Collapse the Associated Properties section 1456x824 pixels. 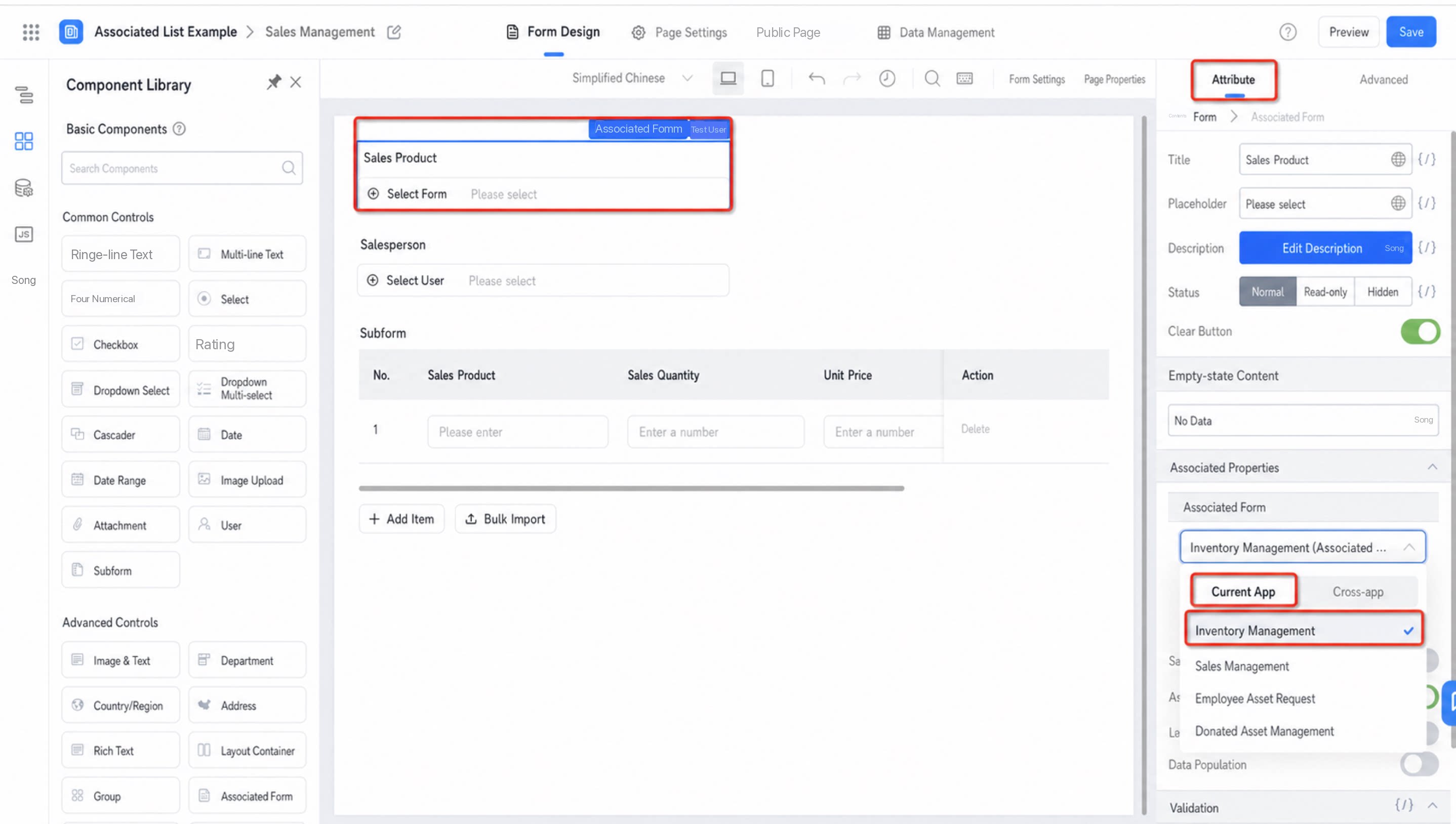point(1432,467)
